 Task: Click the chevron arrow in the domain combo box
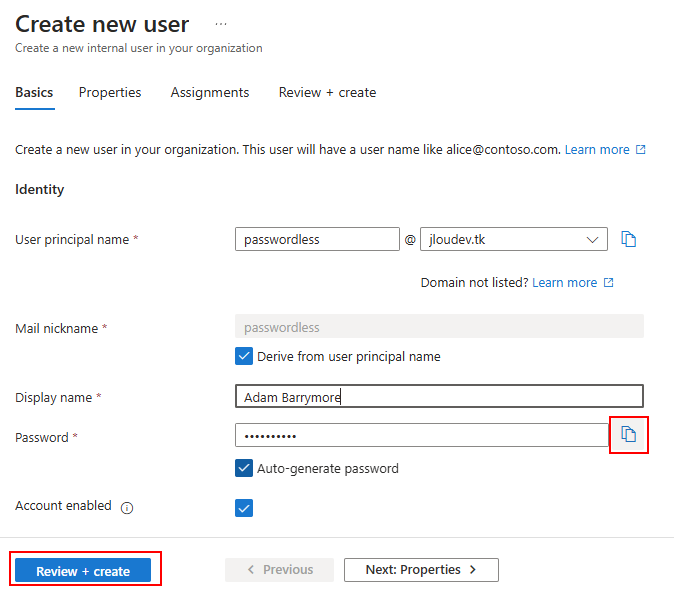coord(592,239)
